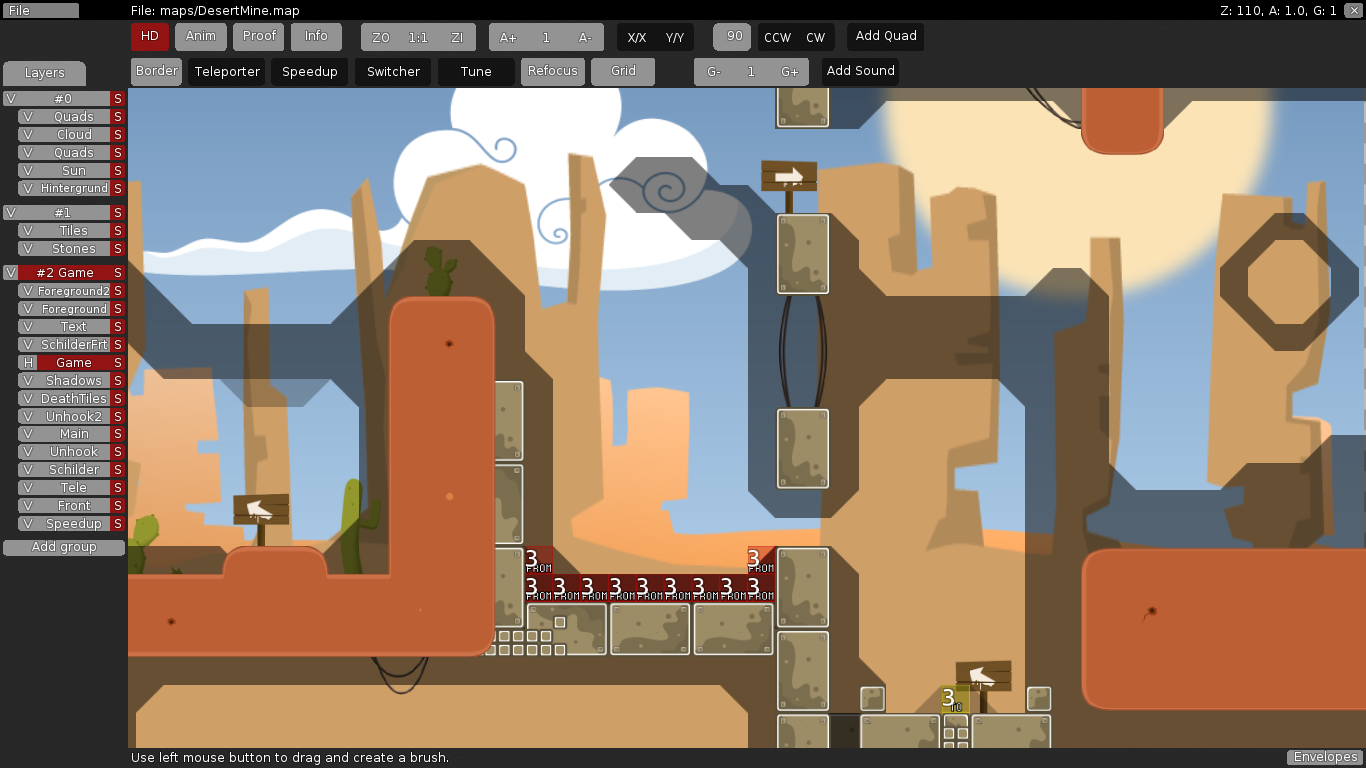Show the hidden Game layer
The image size is (1366, 768).
coord(27,362)
